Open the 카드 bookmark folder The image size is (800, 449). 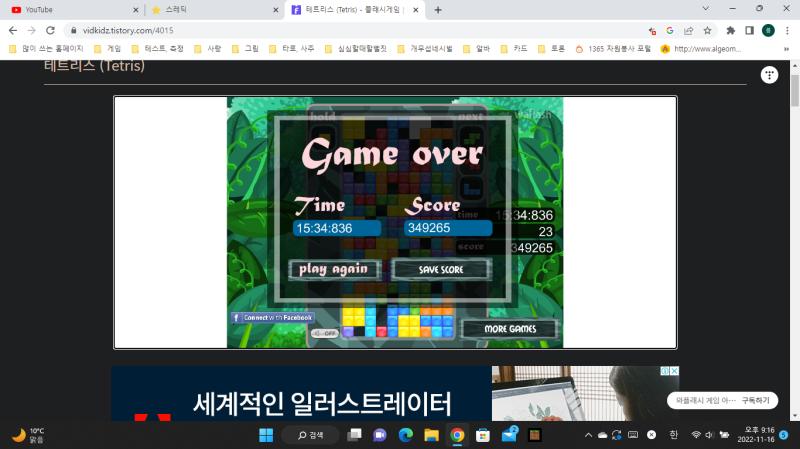click(x=514, y=49)
